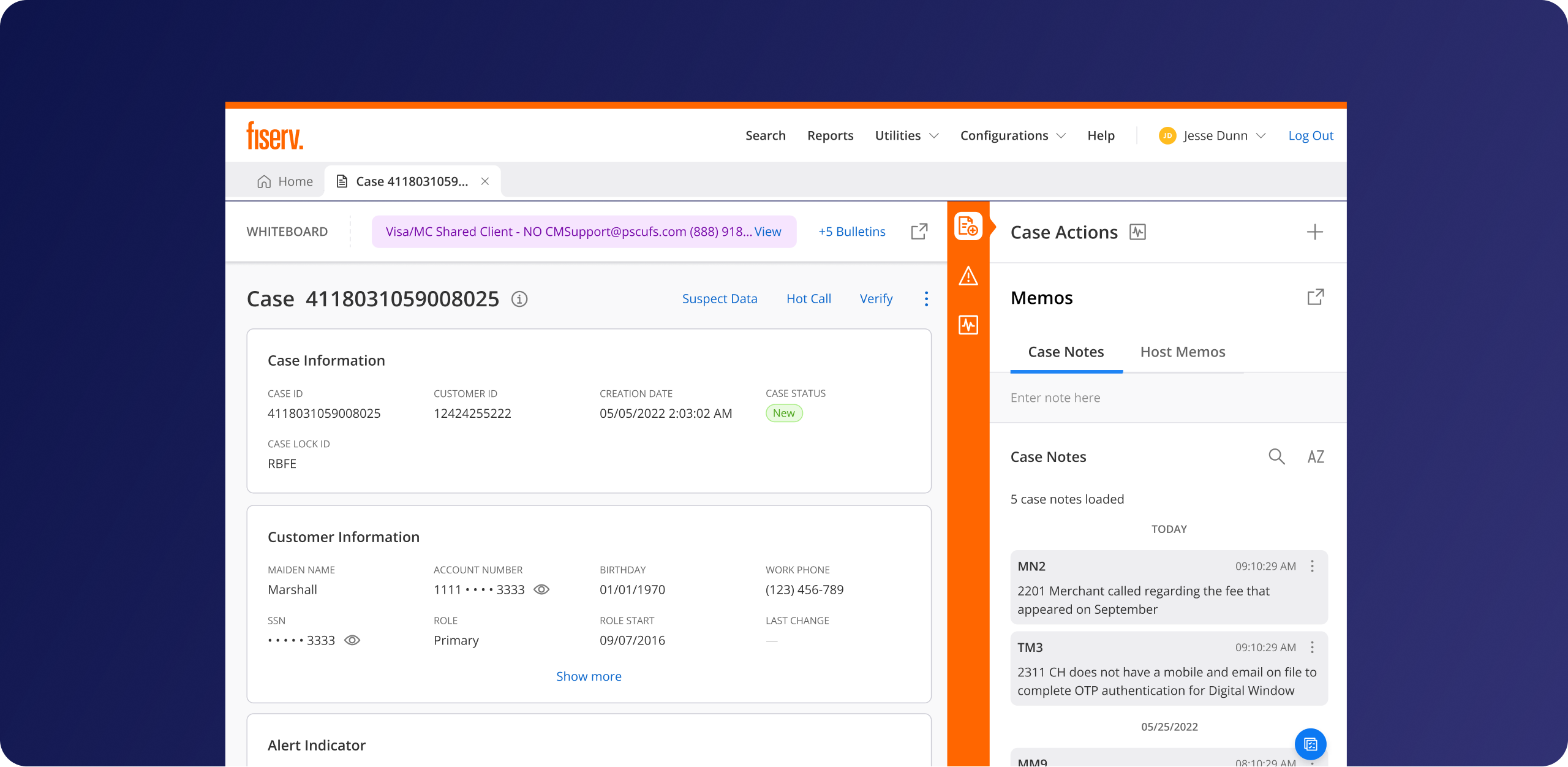This screenshot has width=1568, height=767.
Task: Click the Enter note here field
Action: 1164,398
